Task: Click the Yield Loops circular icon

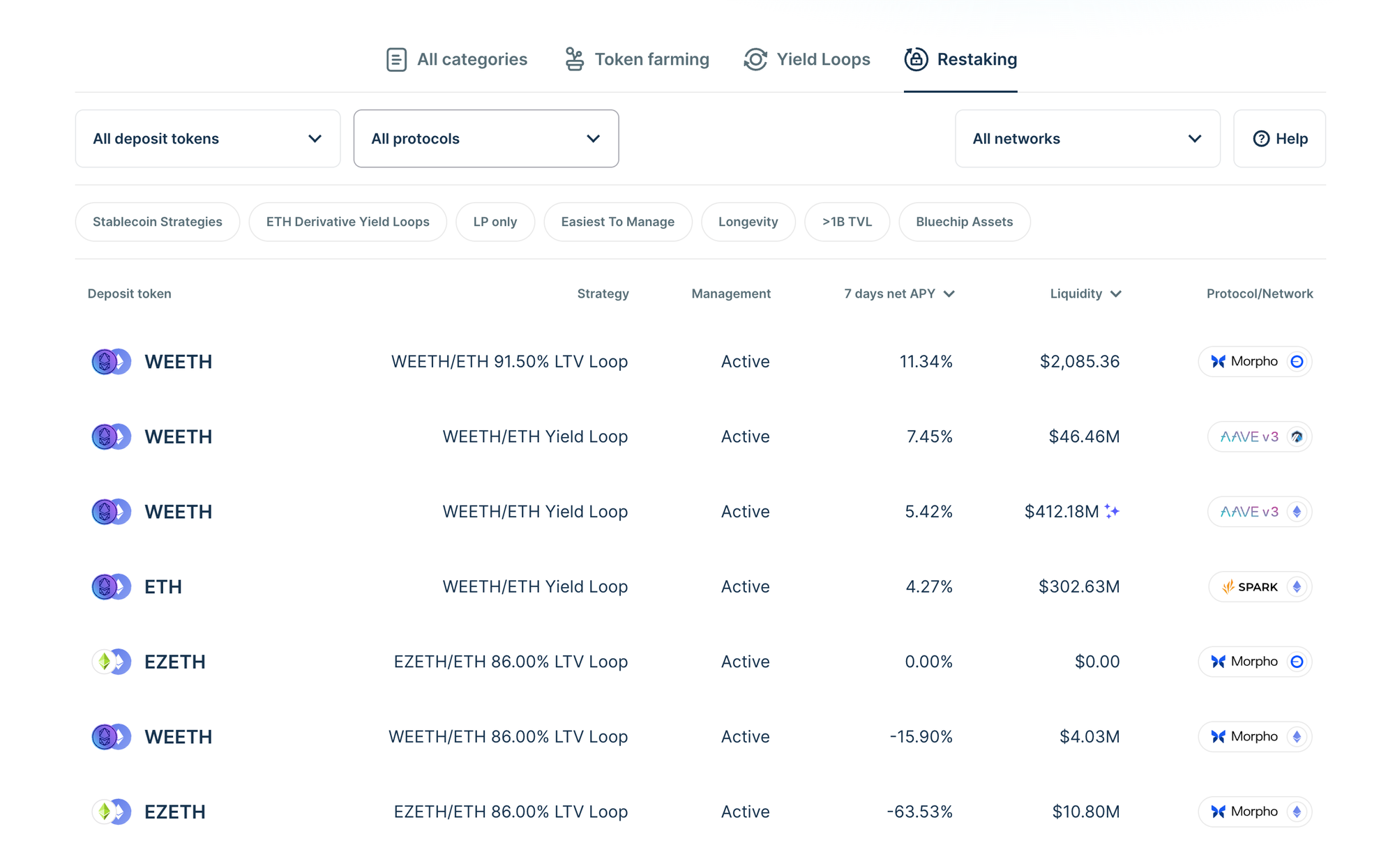Action: (755, 59)
